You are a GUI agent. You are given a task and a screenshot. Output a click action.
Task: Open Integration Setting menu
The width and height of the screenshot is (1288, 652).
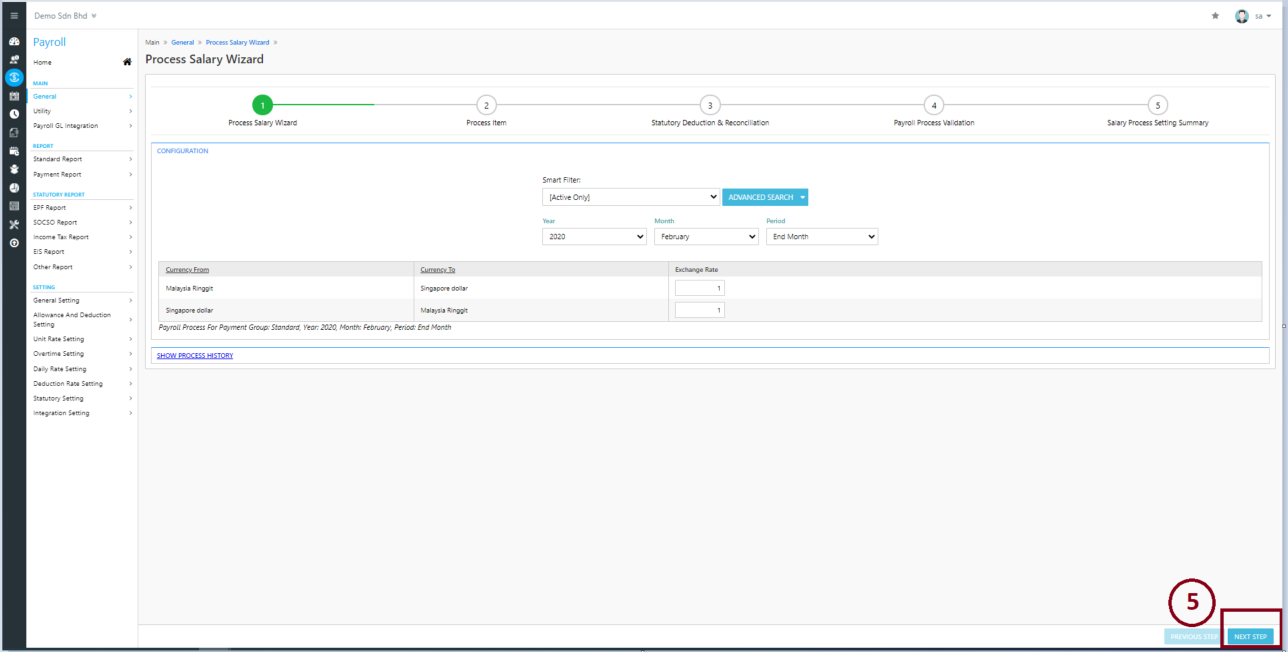pos(82,413)
